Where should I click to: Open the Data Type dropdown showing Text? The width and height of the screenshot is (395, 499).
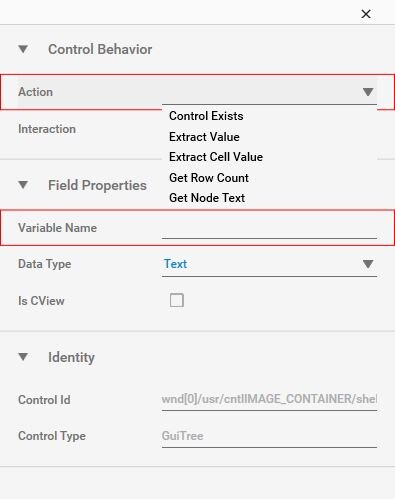pos(269,264)
